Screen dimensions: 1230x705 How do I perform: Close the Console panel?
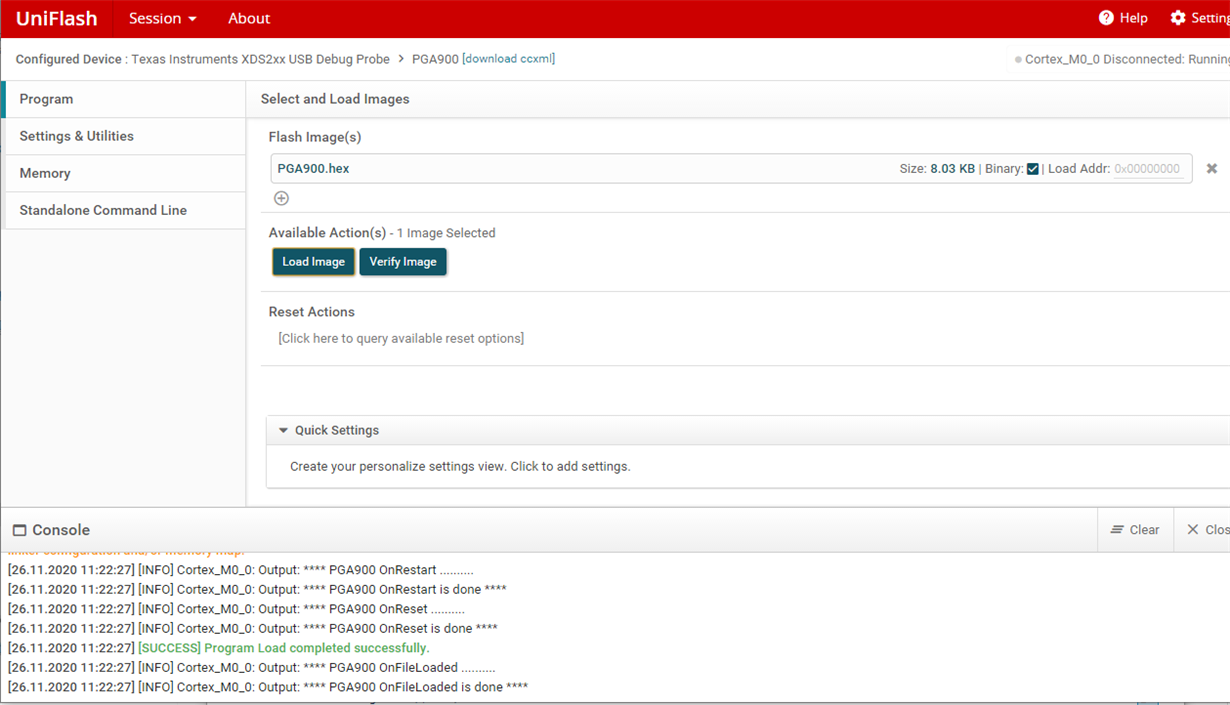click(1207, 530)
